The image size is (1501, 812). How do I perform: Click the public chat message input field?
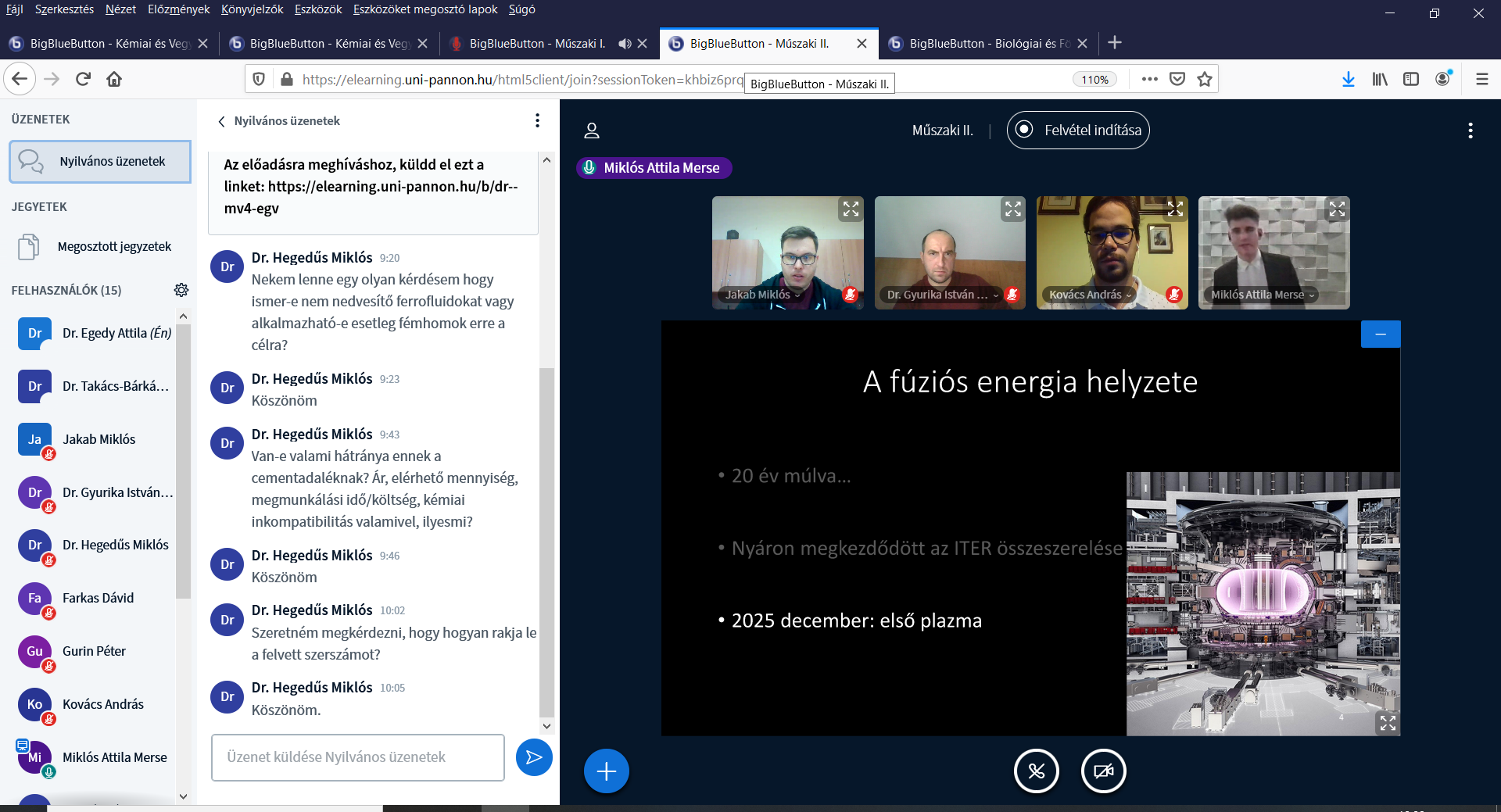357,757
